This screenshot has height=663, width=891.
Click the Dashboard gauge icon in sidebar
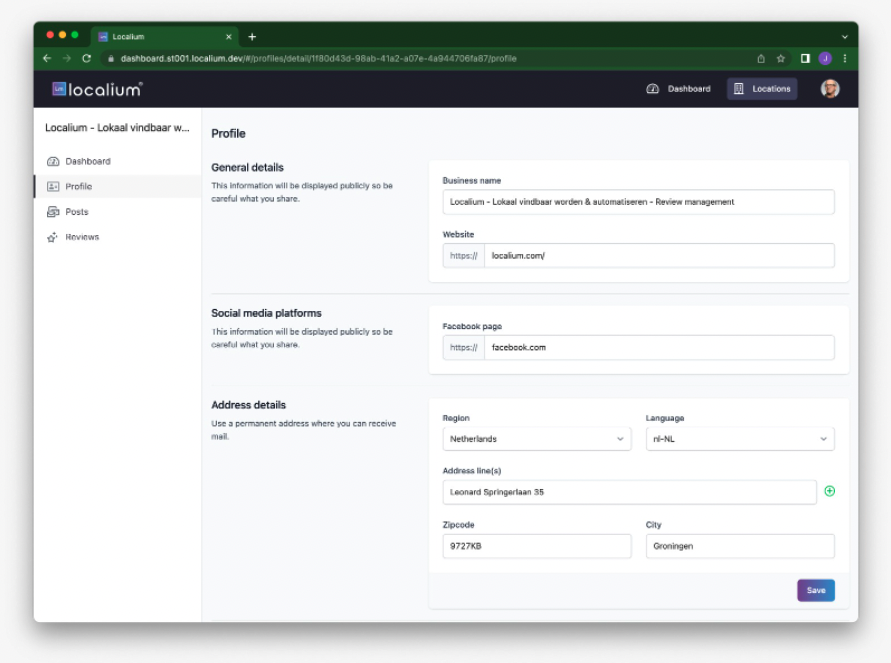tap(53, 161)
